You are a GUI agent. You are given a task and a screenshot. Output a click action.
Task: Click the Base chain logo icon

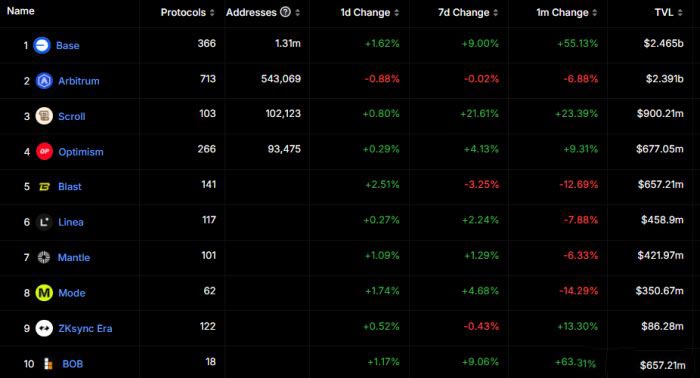tap(42, 45)
